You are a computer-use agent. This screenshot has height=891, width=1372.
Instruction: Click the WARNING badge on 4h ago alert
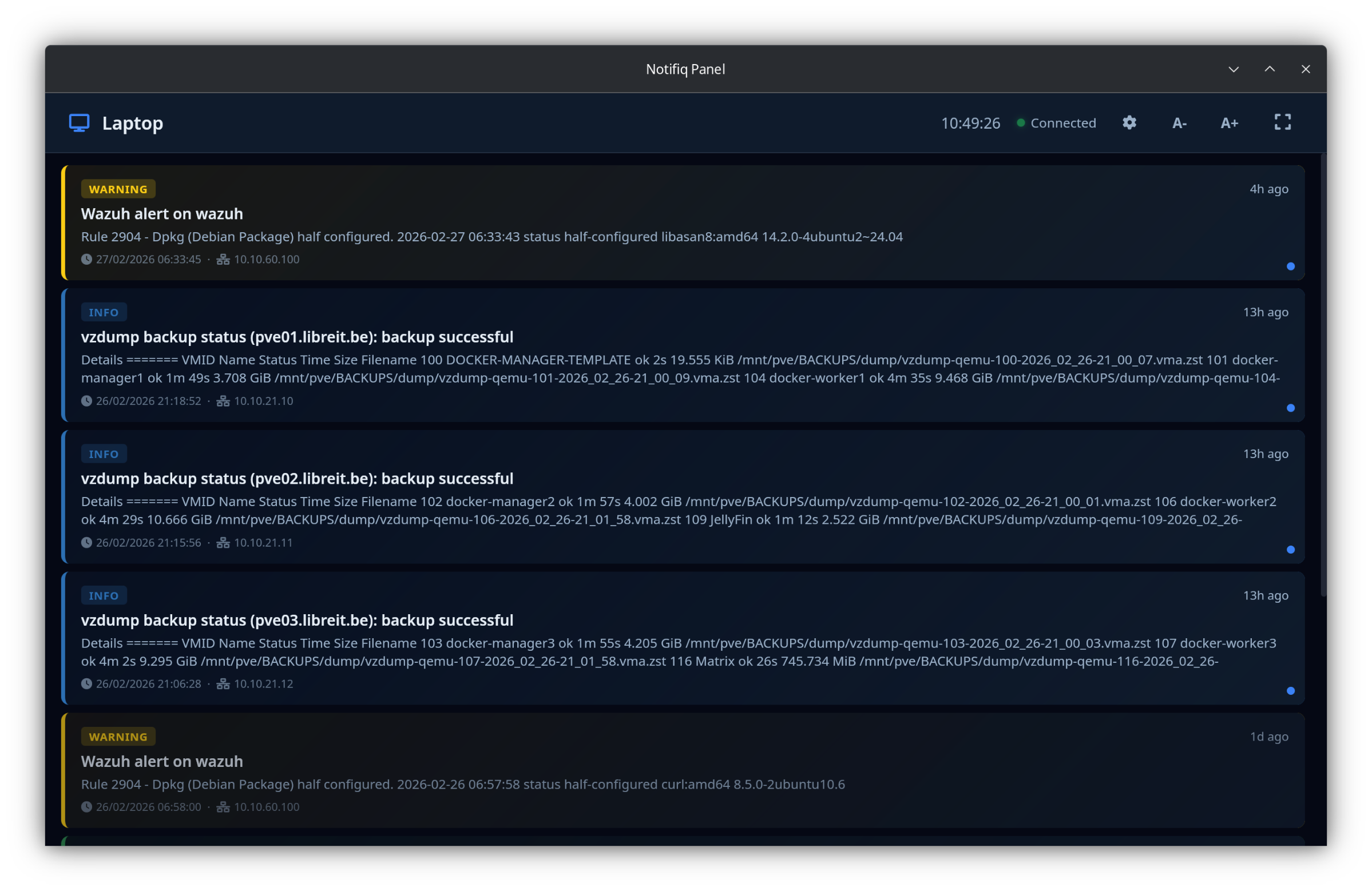pyautogui.click(x=118, y=189)
